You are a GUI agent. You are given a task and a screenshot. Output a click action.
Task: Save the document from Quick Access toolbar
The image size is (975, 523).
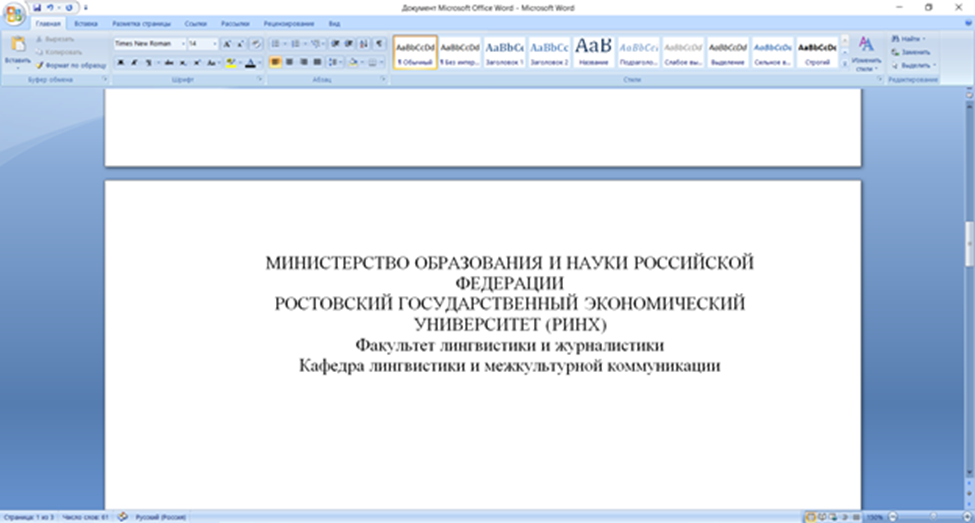pyautogui.click(x=37, y=7)
